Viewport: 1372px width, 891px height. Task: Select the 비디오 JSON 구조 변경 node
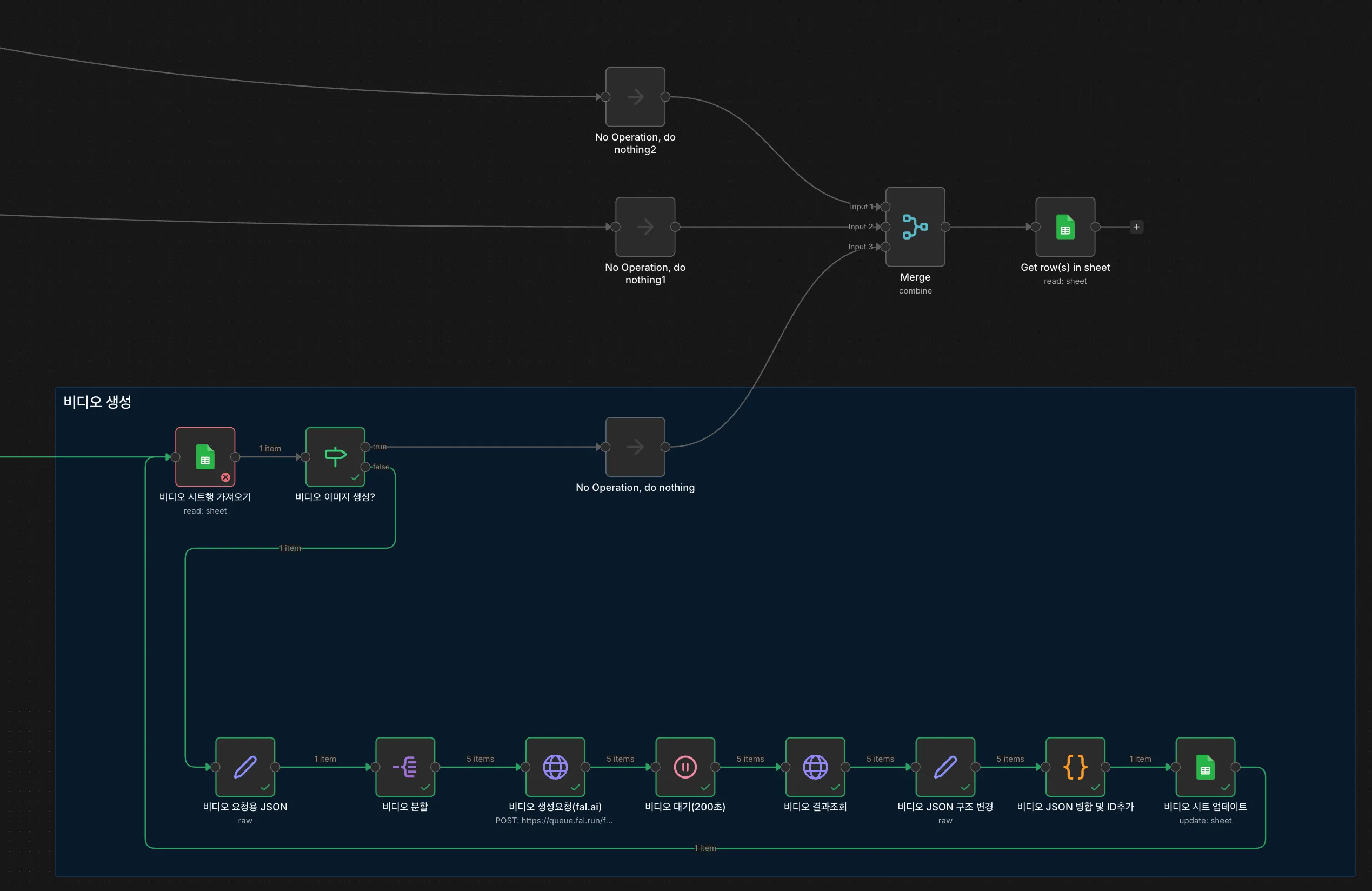pyautogui.click(x=945, y=767)
